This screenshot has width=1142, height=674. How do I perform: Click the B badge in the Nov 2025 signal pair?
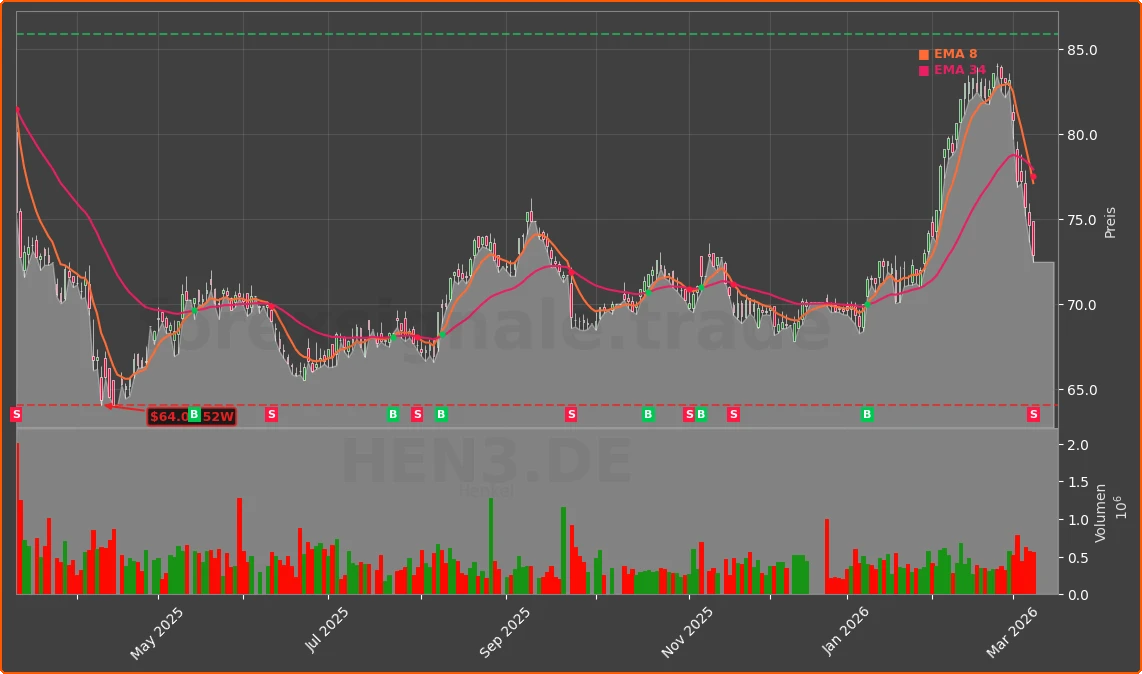click(701, 414)
